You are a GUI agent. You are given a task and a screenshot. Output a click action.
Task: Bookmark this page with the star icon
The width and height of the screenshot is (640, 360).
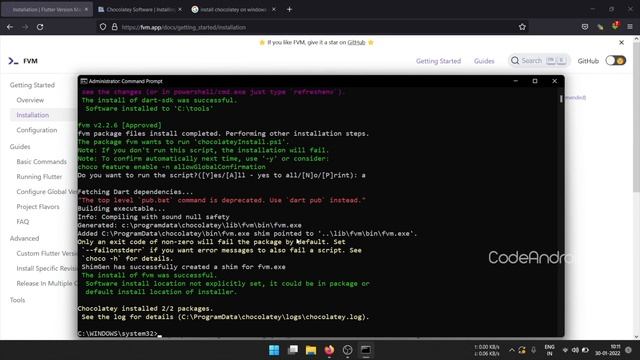522,27
